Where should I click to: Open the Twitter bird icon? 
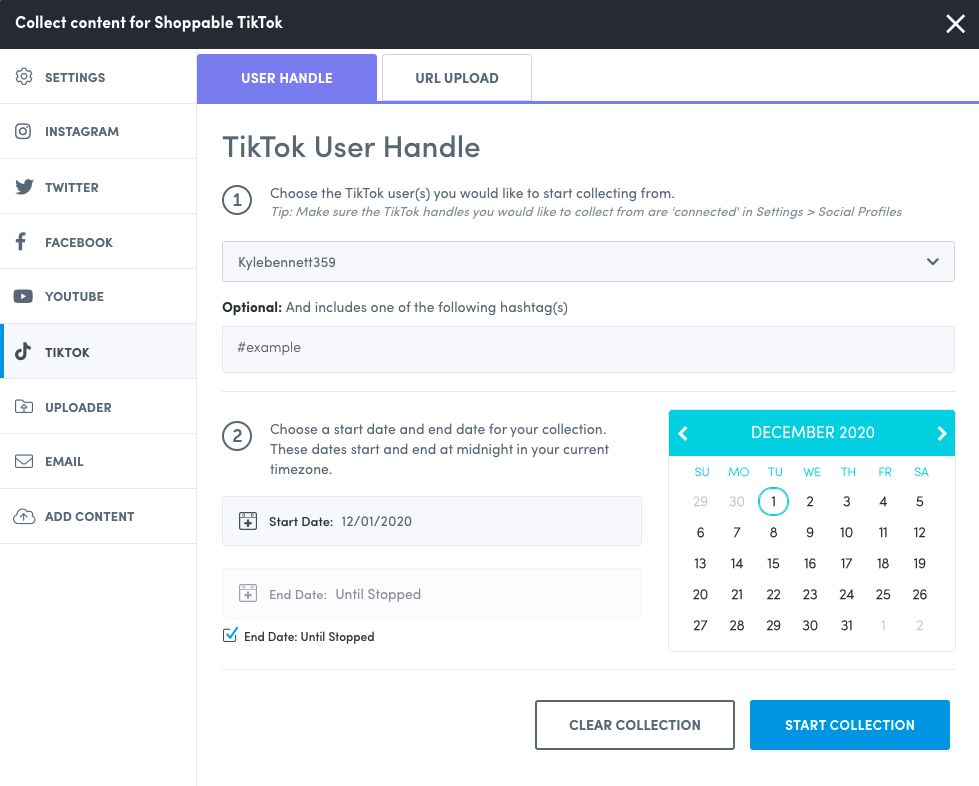click(24, 187)
